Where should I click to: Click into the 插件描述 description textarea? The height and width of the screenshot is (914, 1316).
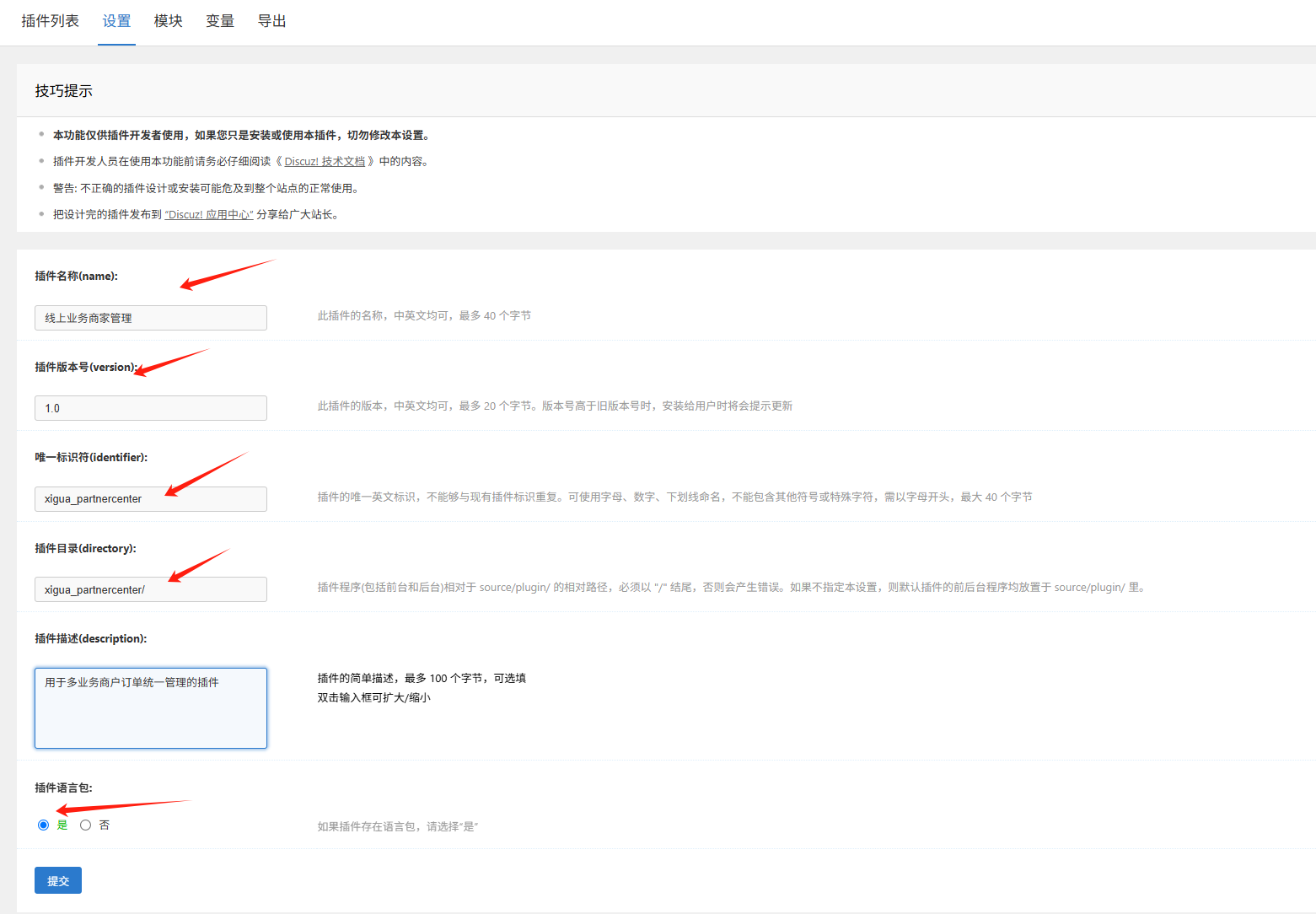(x=151, y=708)
